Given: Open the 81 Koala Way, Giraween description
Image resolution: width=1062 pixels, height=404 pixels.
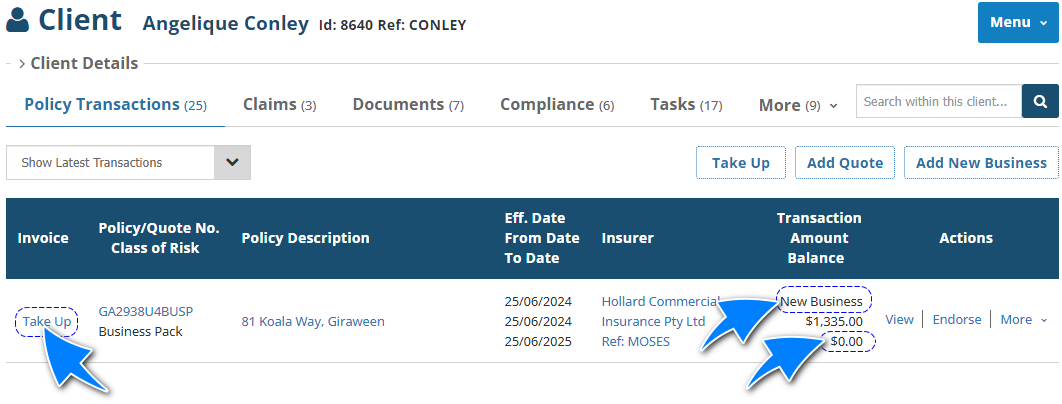Looking at the screenshot, I should 313,321.
